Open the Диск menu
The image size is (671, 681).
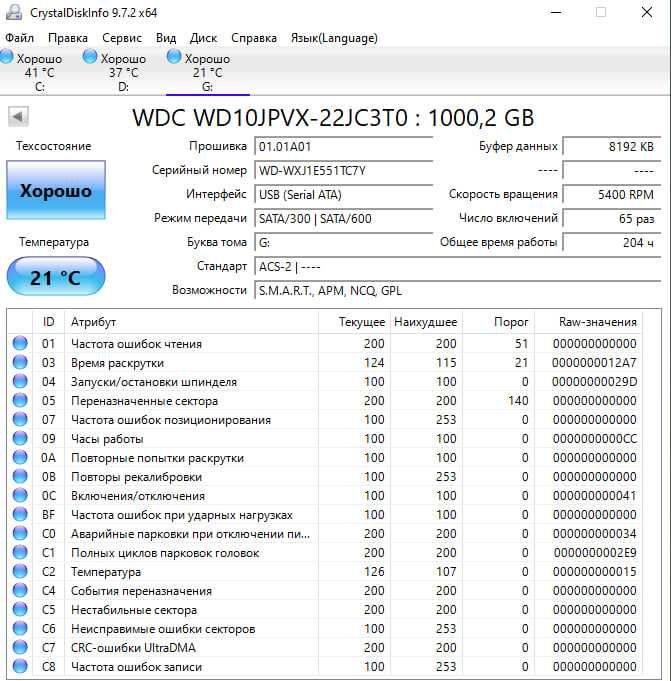(x=204, y=38)
